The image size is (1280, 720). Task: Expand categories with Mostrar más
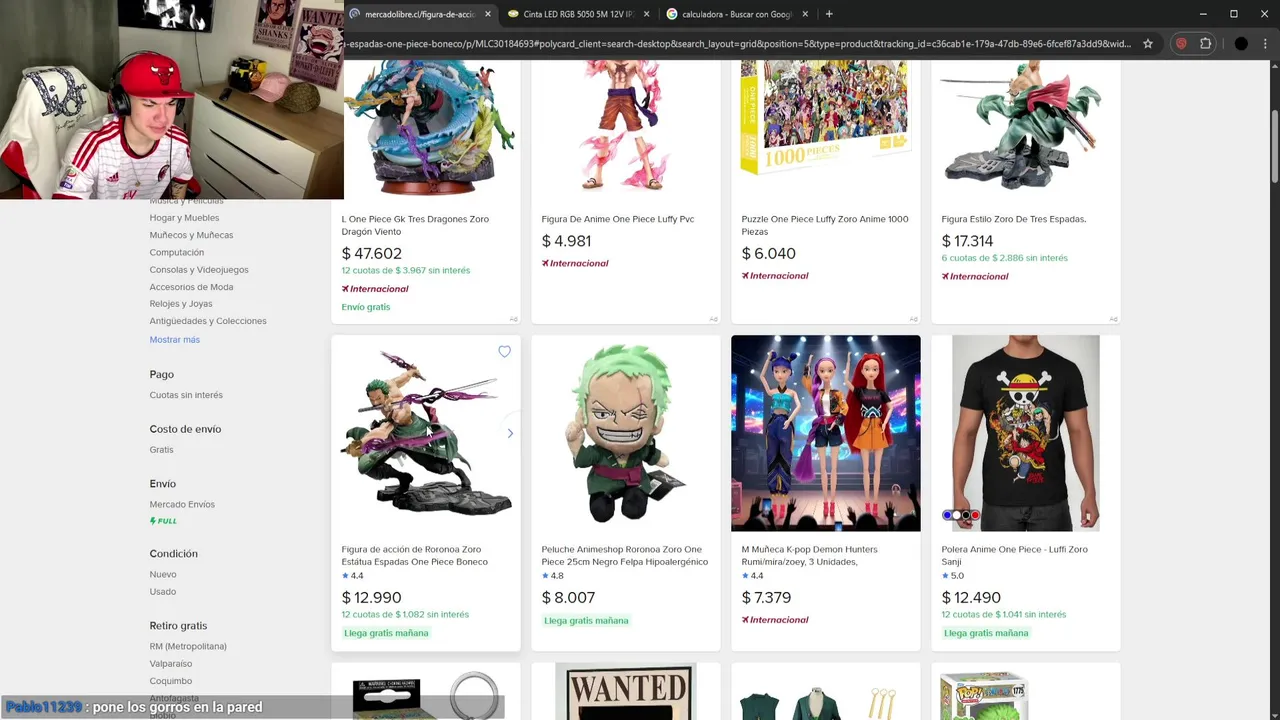[175, 340]
